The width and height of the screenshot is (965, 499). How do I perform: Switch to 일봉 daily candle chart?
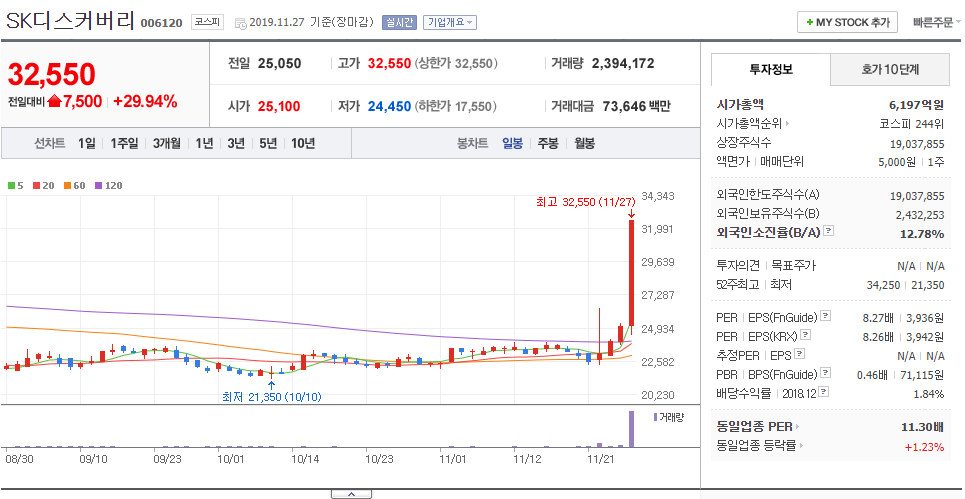pyautogui.click(x=512, y=143)
